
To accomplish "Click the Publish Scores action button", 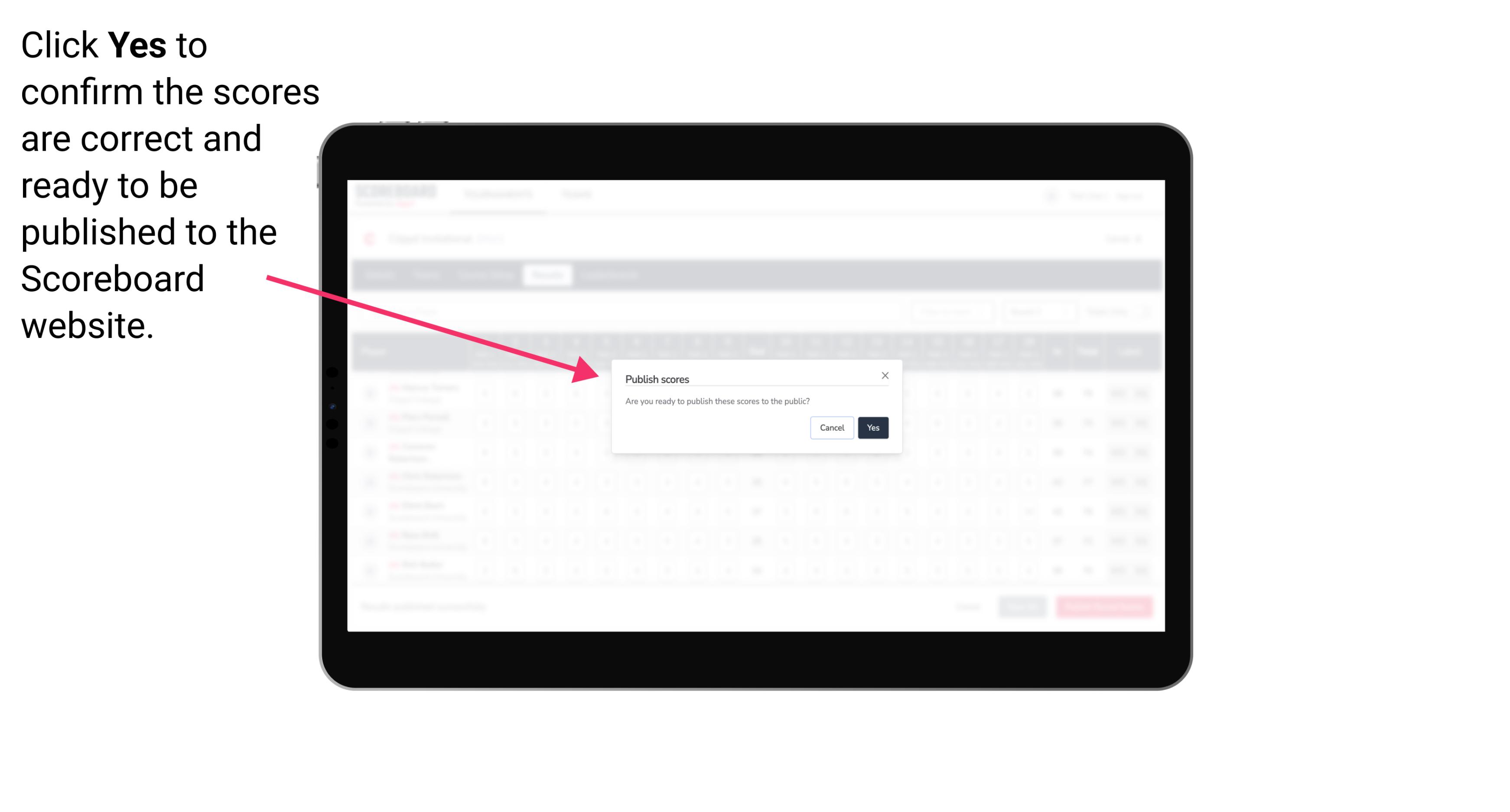I will (871, 427).
